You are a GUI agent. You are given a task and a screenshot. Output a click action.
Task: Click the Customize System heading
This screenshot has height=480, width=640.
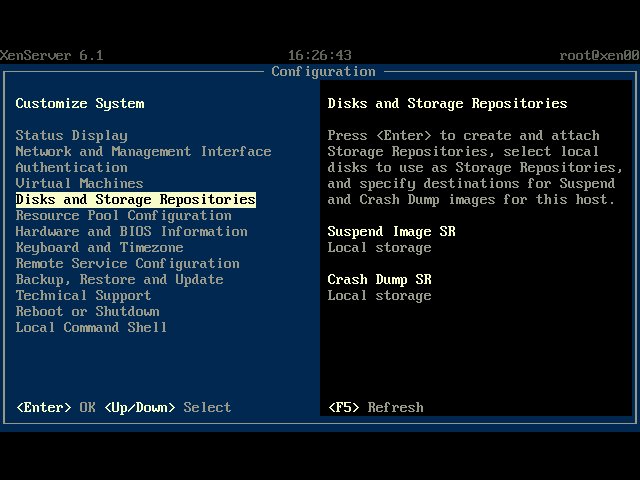80,103
